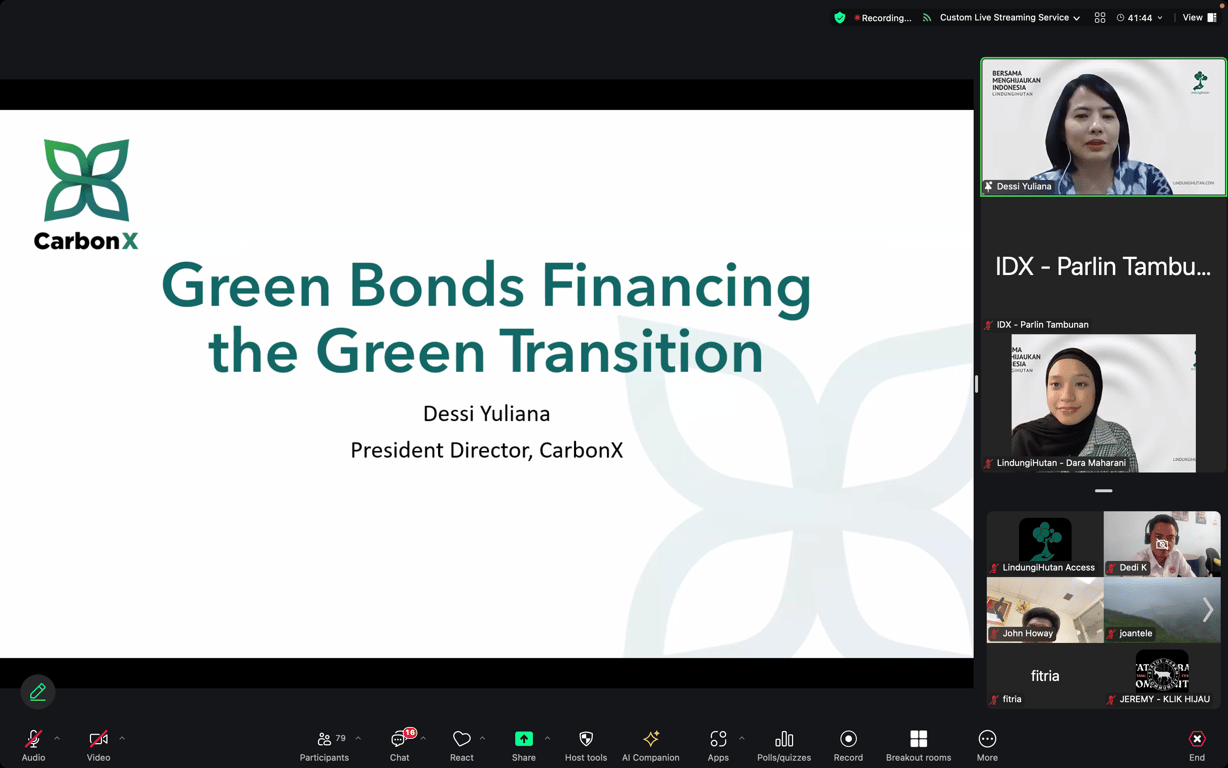The image size is (1228, 768).
Task: Expand the caret next to React
Action: coord(482,739)
